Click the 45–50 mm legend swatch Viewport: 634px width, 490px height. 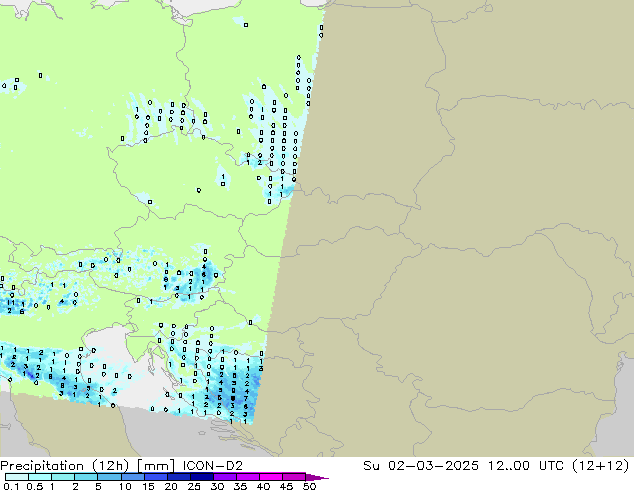tap(294, 477)
